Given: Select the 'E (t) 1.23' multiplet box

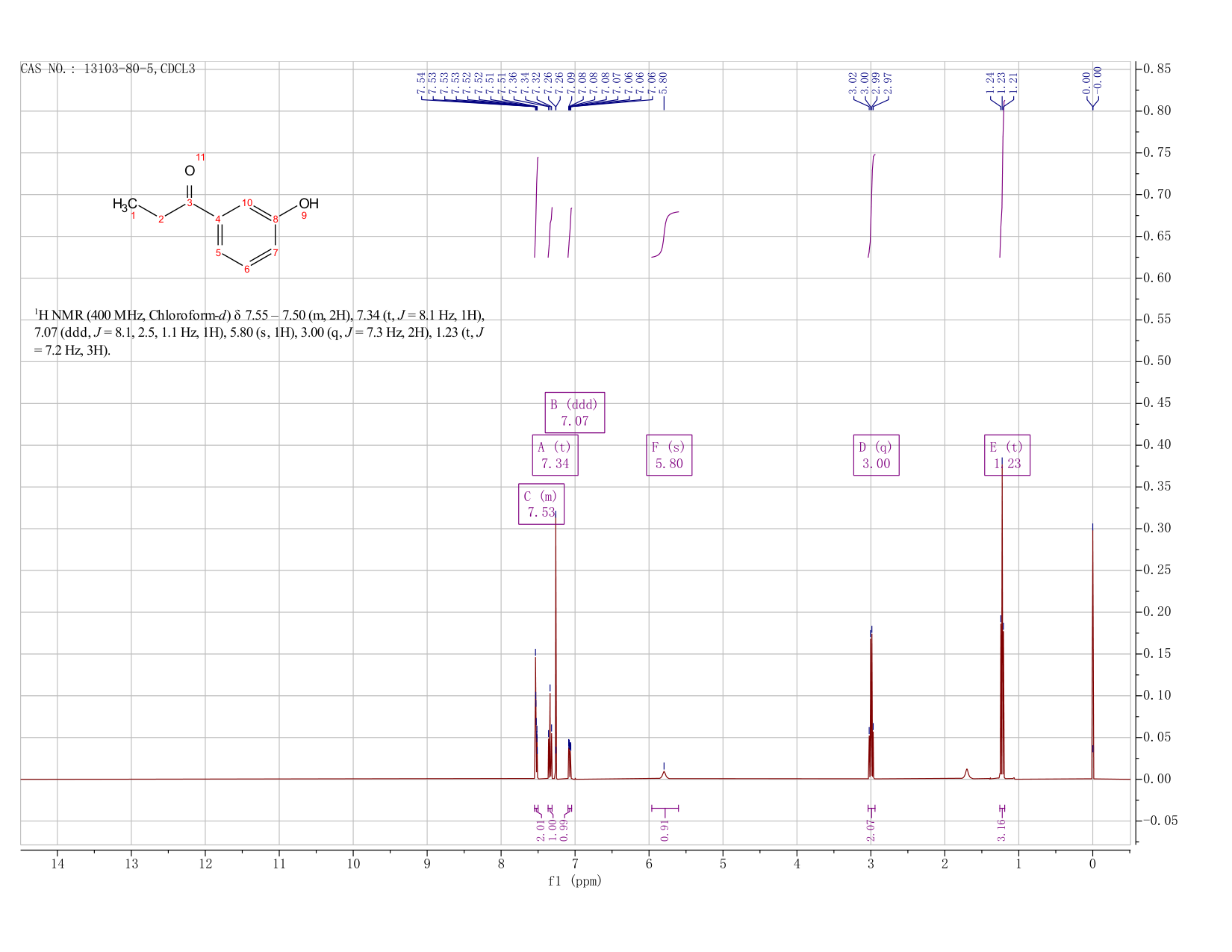Looking at the screenshot, I should [1007, 455].
